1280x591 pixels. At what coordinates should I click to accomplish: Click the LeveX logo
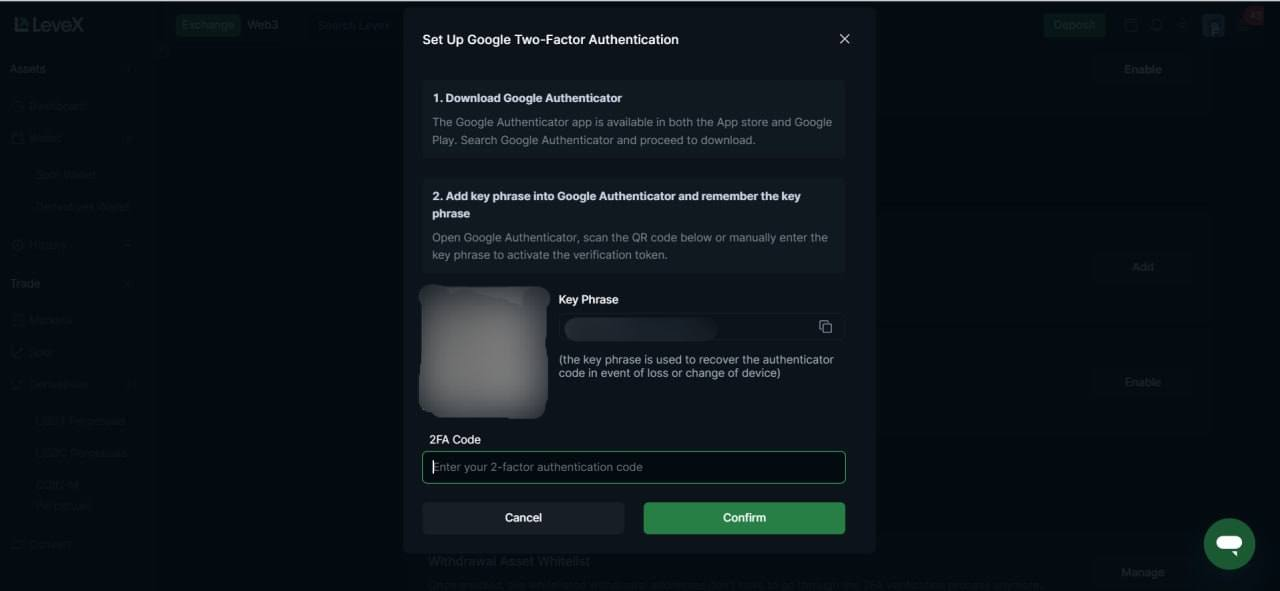[x=48, y=24]
